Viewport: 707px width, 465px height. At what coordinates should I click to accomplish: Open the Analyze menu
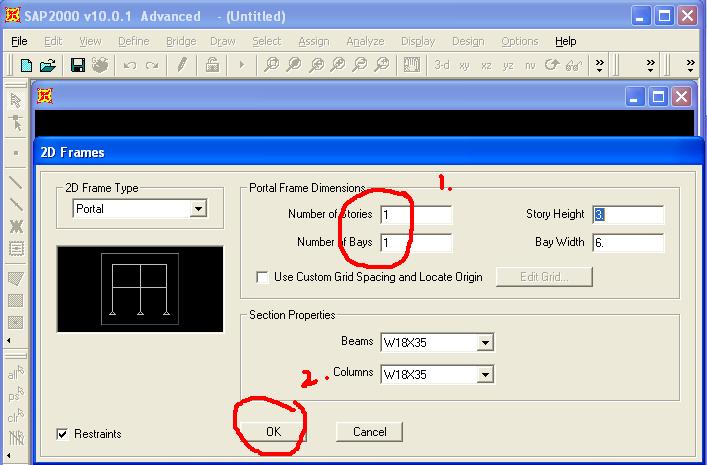point(365,41)
